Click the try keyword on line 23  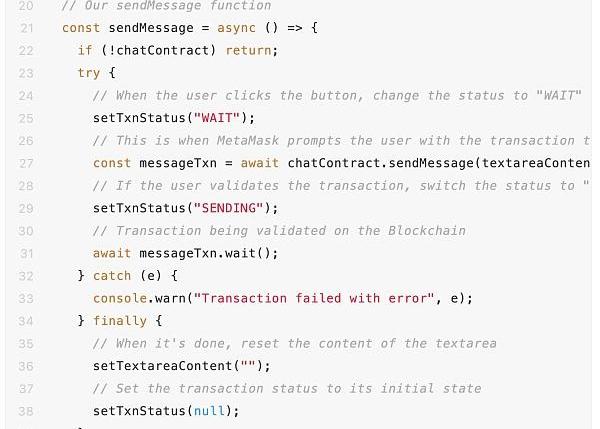coord(89,73)
